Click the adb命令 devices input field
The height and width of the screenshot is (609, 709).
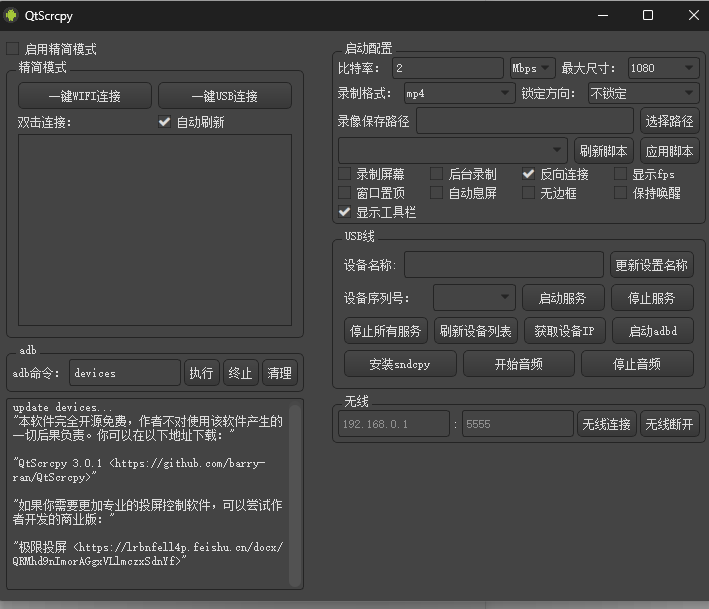tap(125, 373)
